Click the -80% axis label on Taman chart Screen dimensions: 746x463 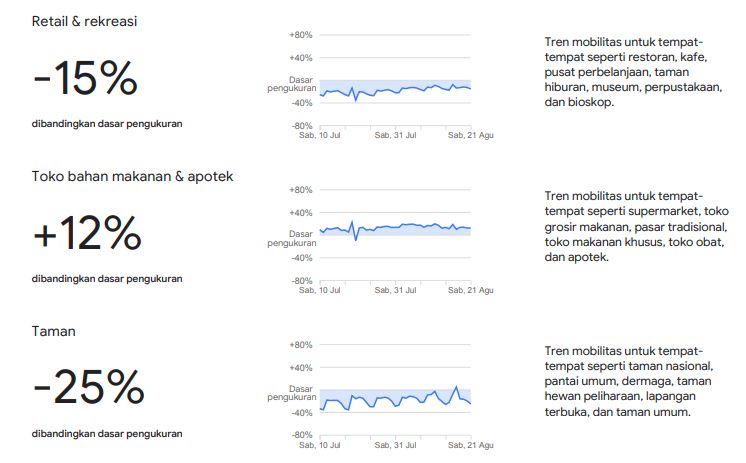click(302, 435)
